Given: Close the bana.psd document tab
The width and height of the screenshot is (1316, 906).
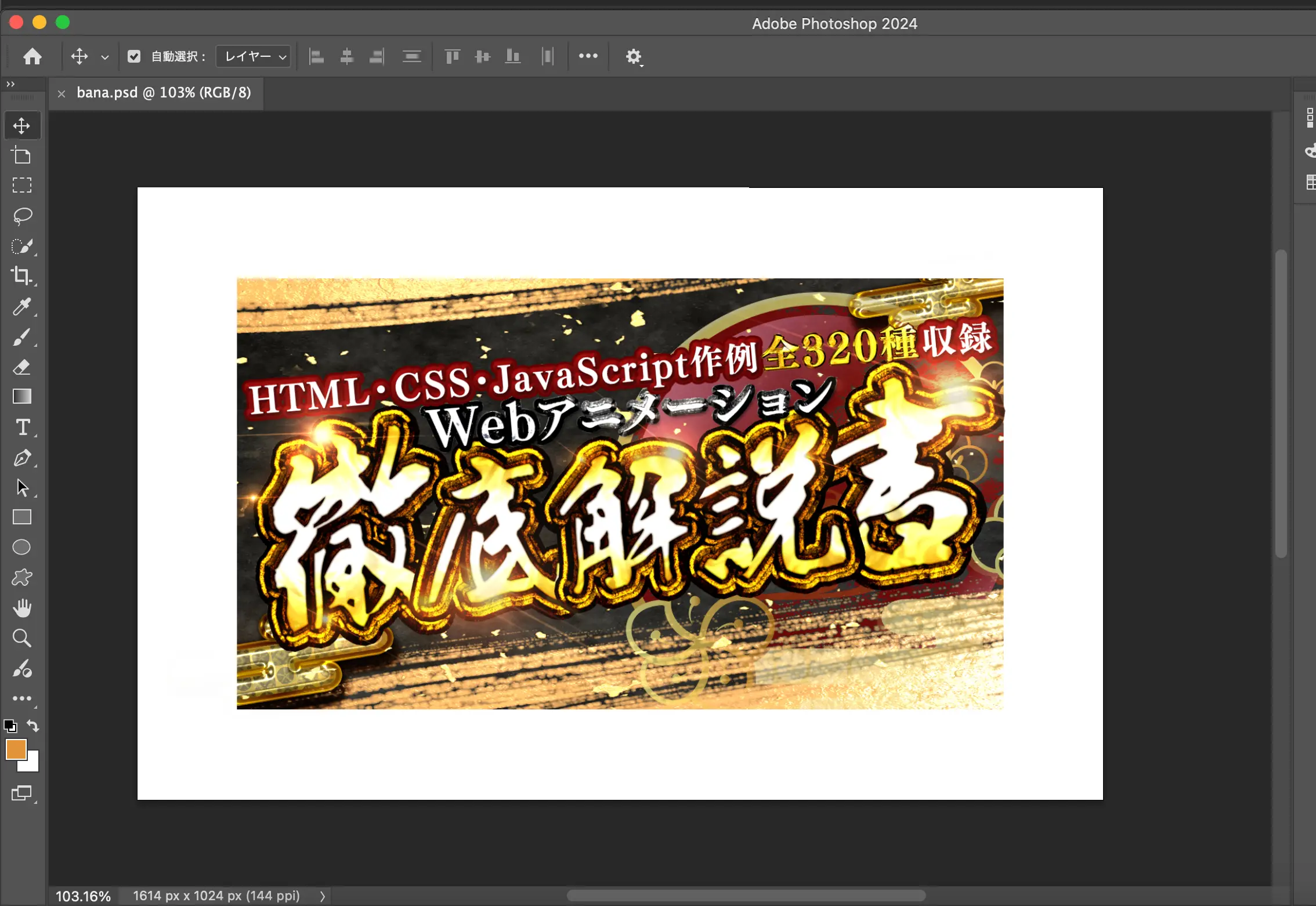Looking at the screenshot, I should click(x=61, y=93).
